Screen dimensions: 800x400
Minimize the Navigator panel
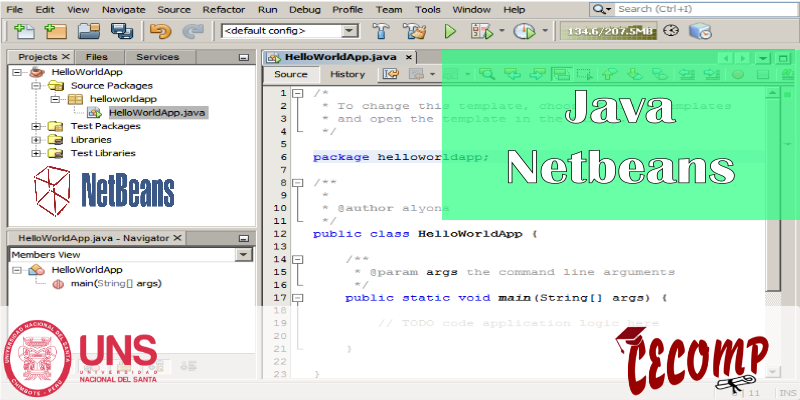244,238
